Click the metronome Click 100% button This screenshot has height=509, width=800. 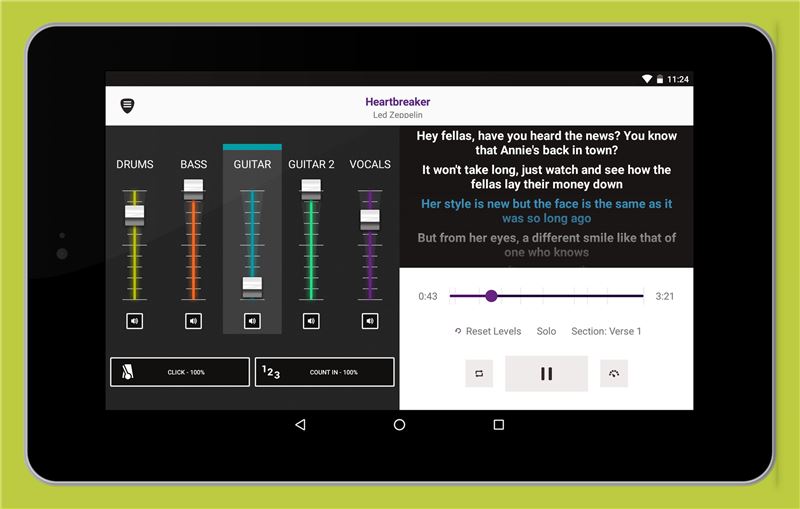coord(180,372)
